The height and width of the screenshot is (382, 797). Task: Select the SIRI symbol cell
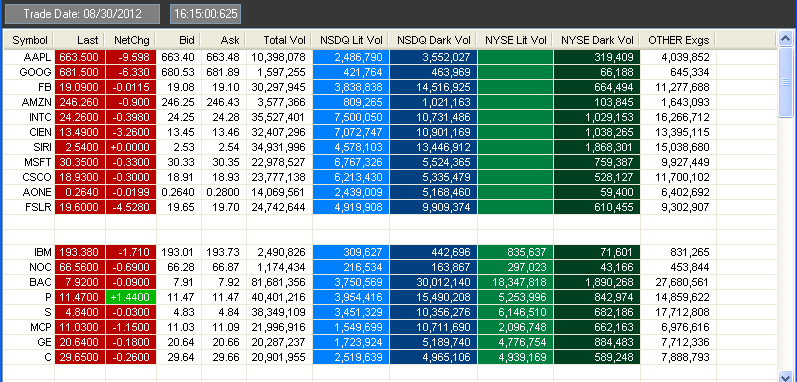(x=29, y=147)
